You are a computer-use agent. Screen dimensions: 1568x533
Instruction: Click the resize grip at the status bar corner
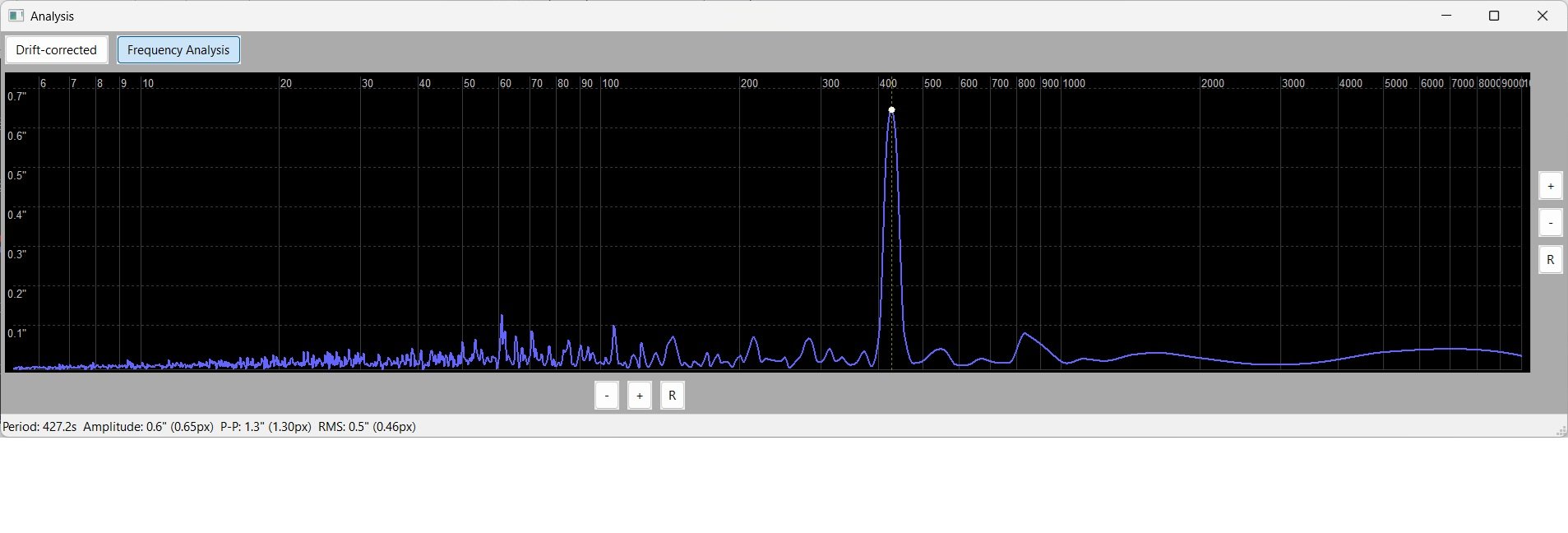[x=1561, y=430]
